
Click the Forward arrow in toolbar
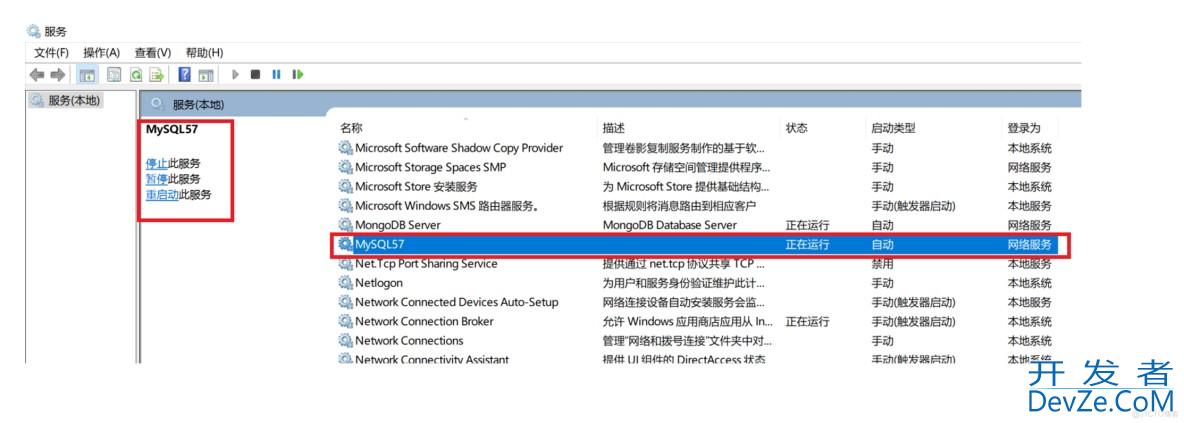(x=56, y=74)
